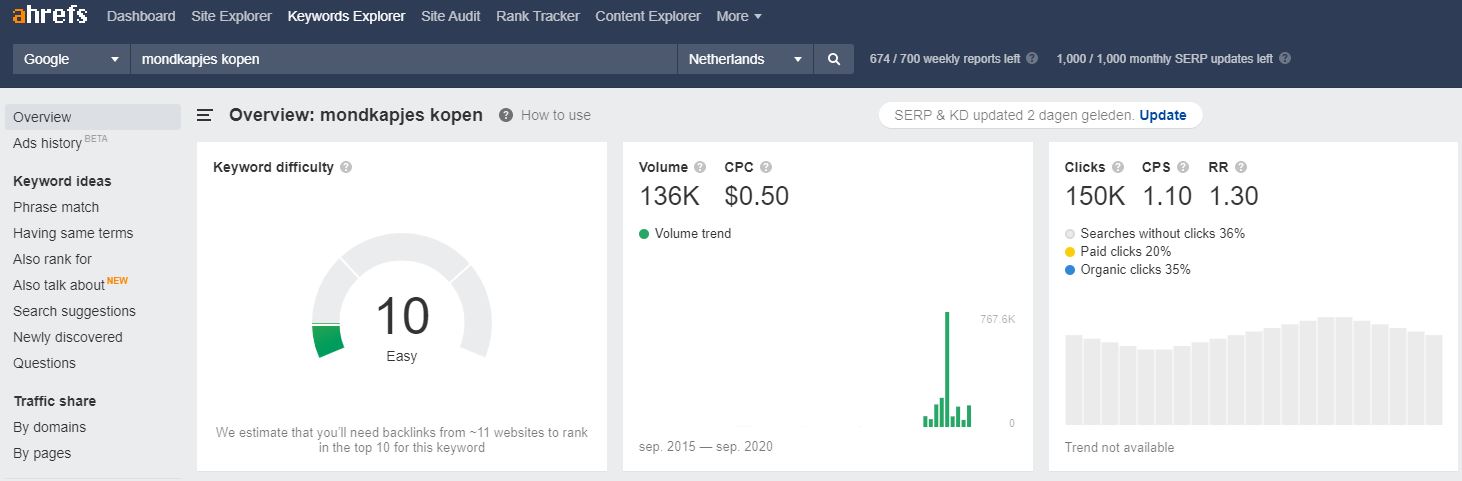Click the Update link for SERP & KD
Image resolution: width=1462 pixels, height=481 pixels.
(x=1162, y=115)
